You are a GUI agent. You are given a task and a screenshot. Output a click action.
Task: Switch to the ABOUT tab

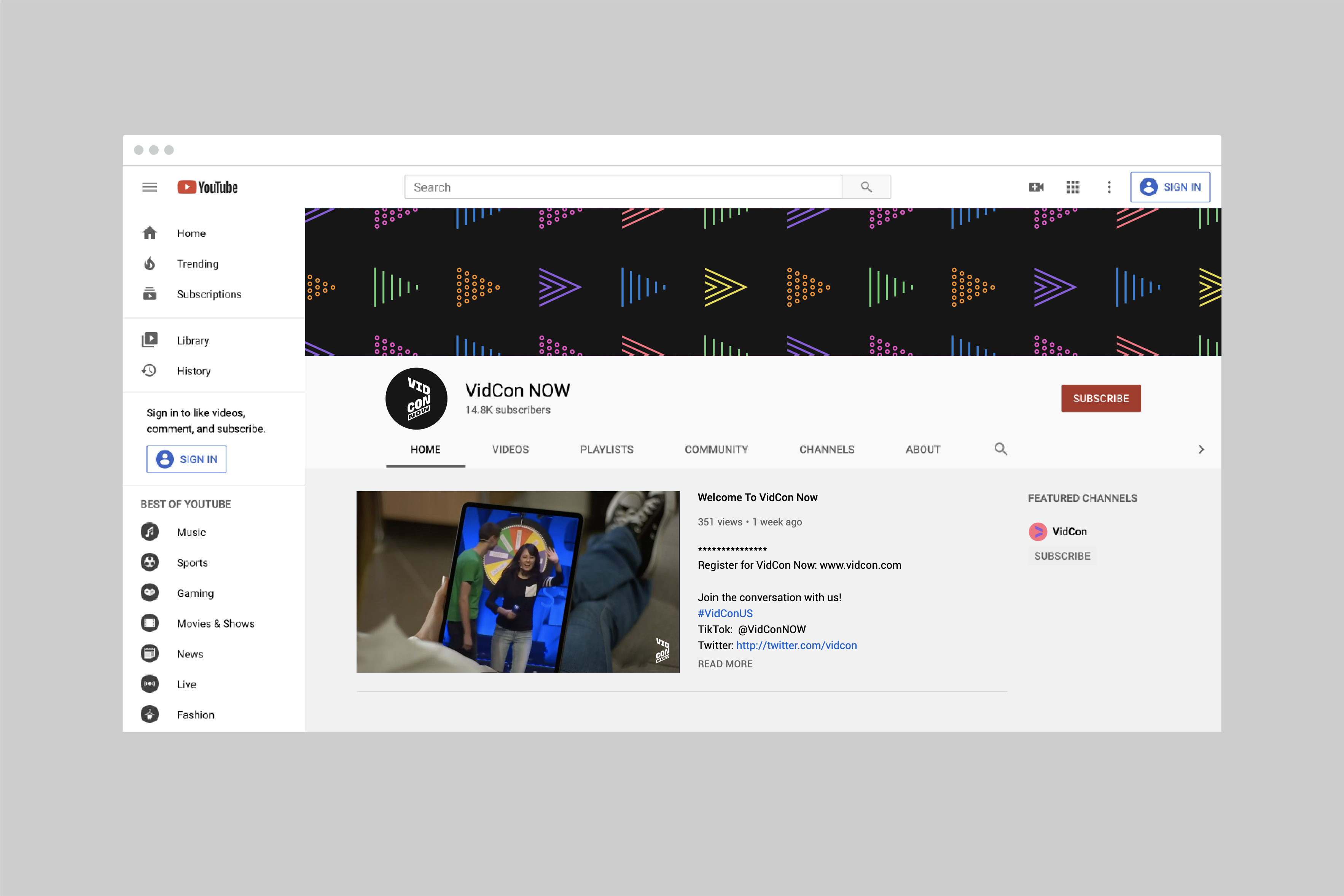click(x=923, y=450)
